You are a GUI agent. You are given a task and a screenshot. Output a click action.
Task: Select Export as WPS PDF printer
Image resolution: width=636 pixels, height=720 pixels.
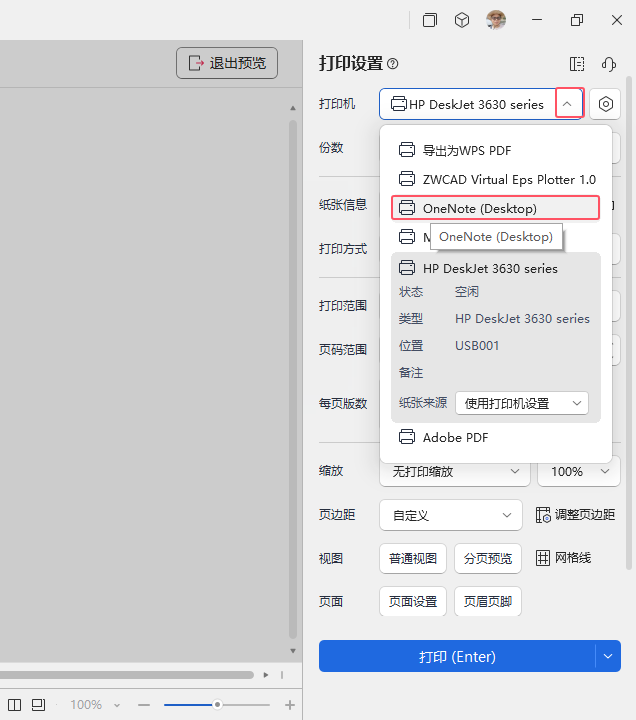(x=495, y=150)
